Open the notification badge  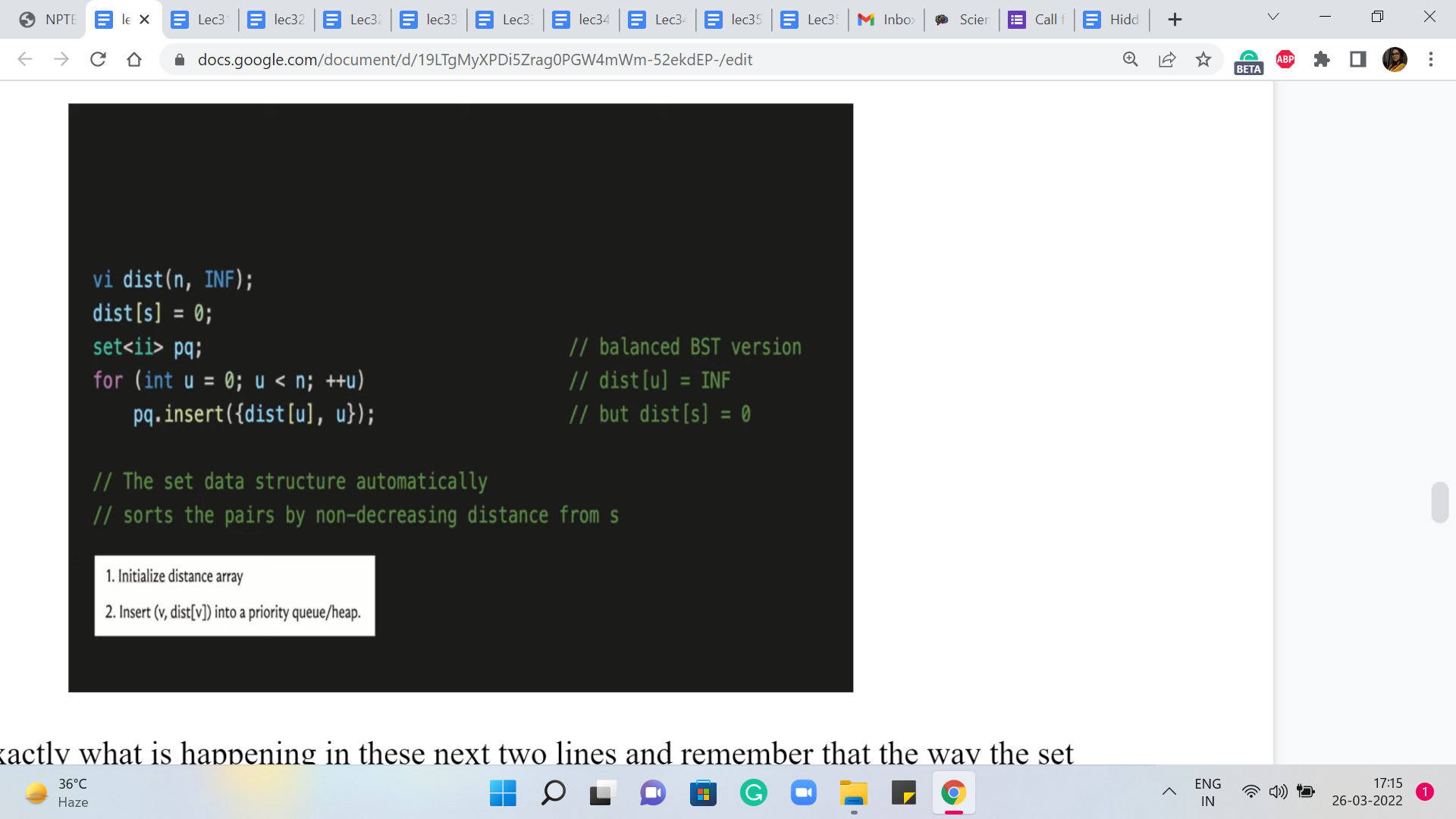(1424, 792)
